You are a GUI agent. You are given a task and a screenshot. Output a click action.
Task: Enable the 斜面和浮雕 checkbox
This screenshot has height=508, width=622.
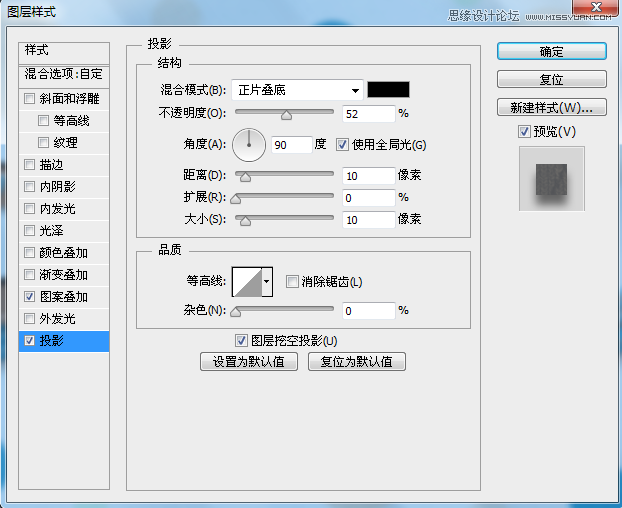(29, 98)
